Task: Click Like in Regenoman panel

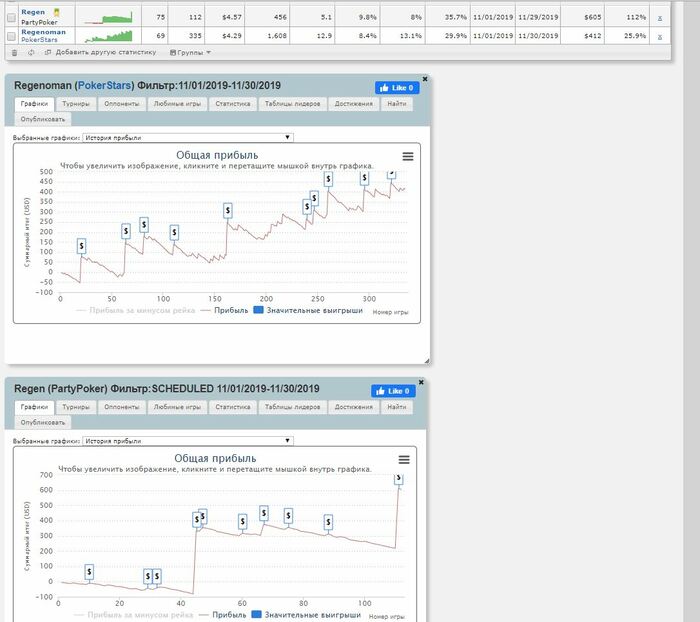Action: [x=397, y=88]
